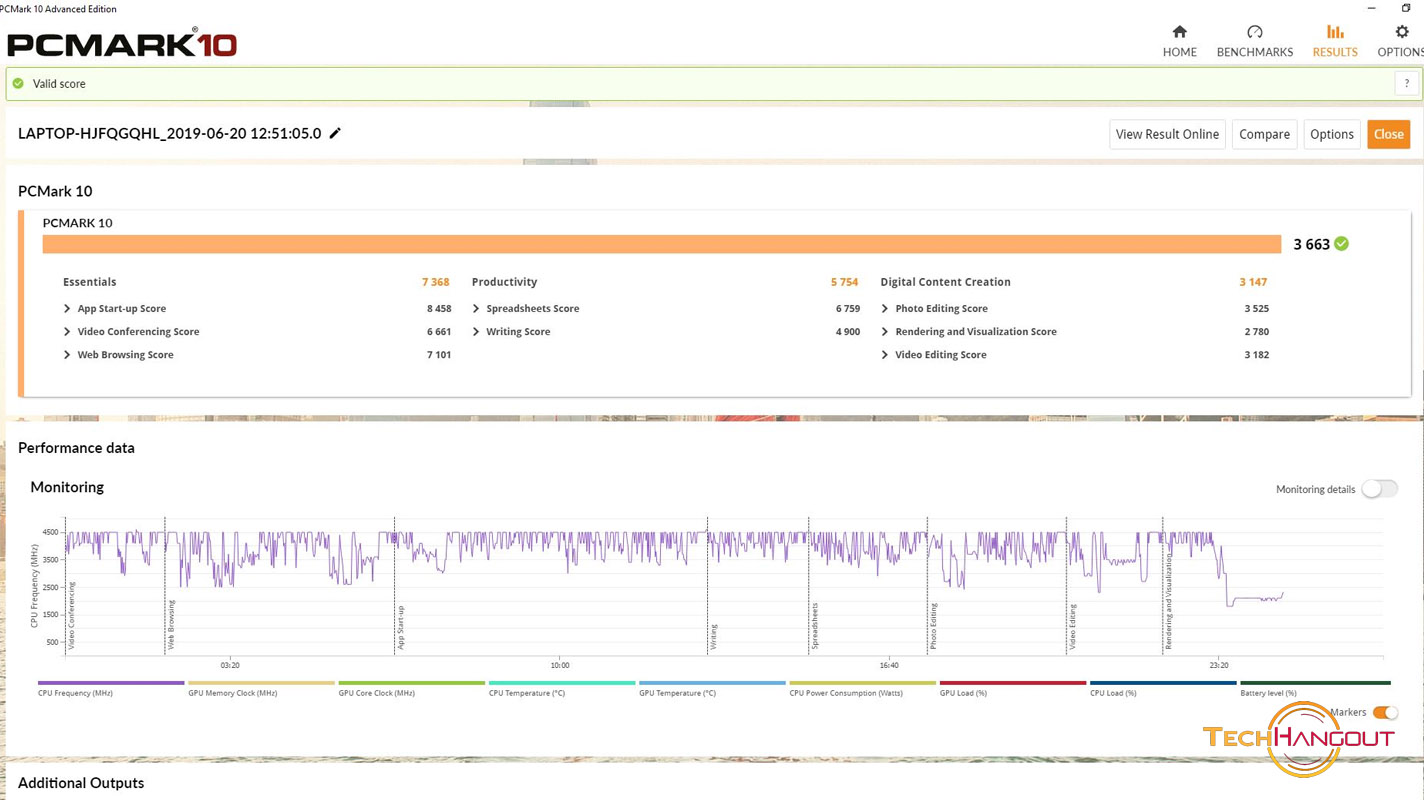Click the Video Editing marker on chart
The image size is (1424, 800).
click(1072, 627)
